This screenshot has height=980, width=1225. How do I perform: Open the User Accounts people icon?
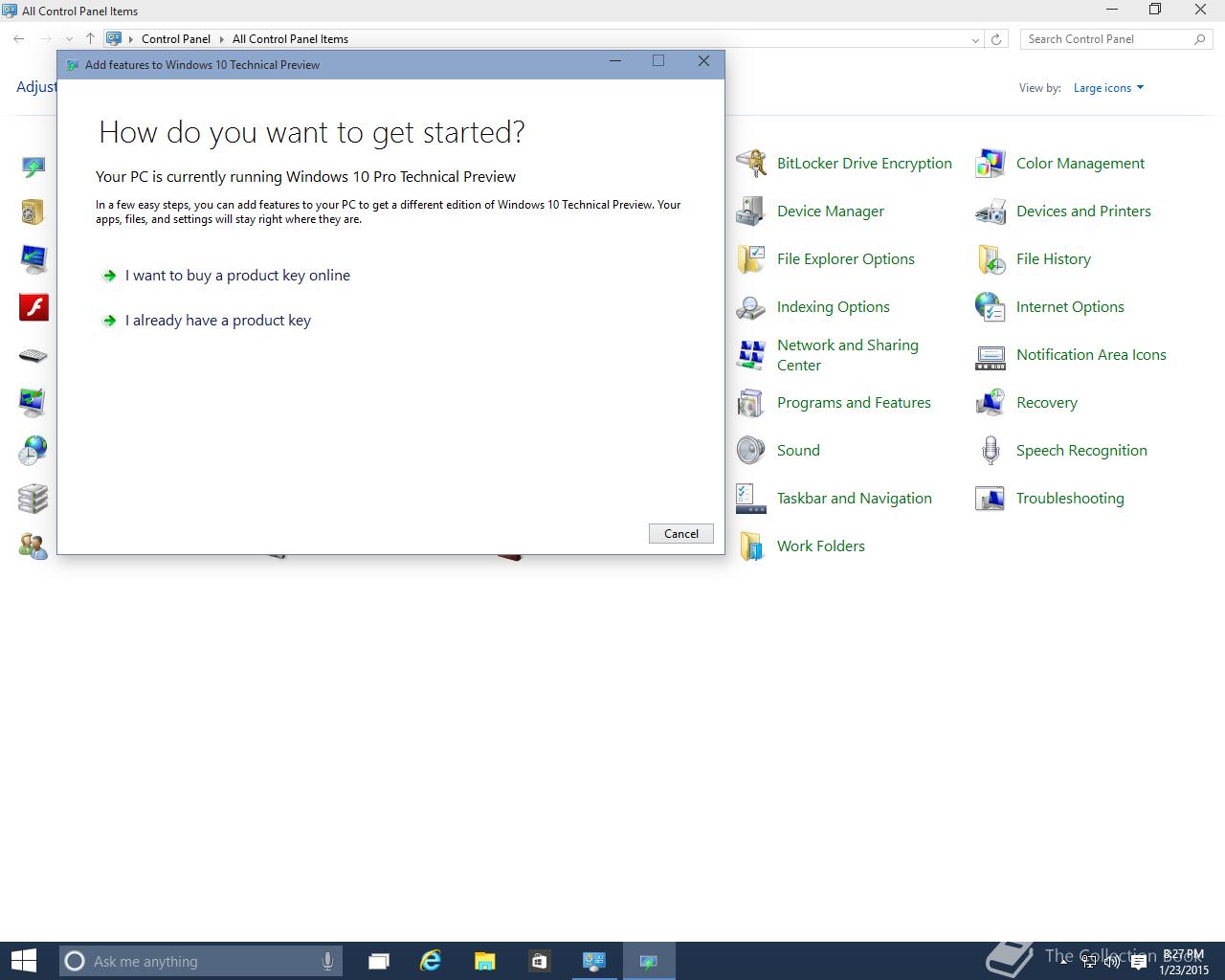click(x=33, y=546)
